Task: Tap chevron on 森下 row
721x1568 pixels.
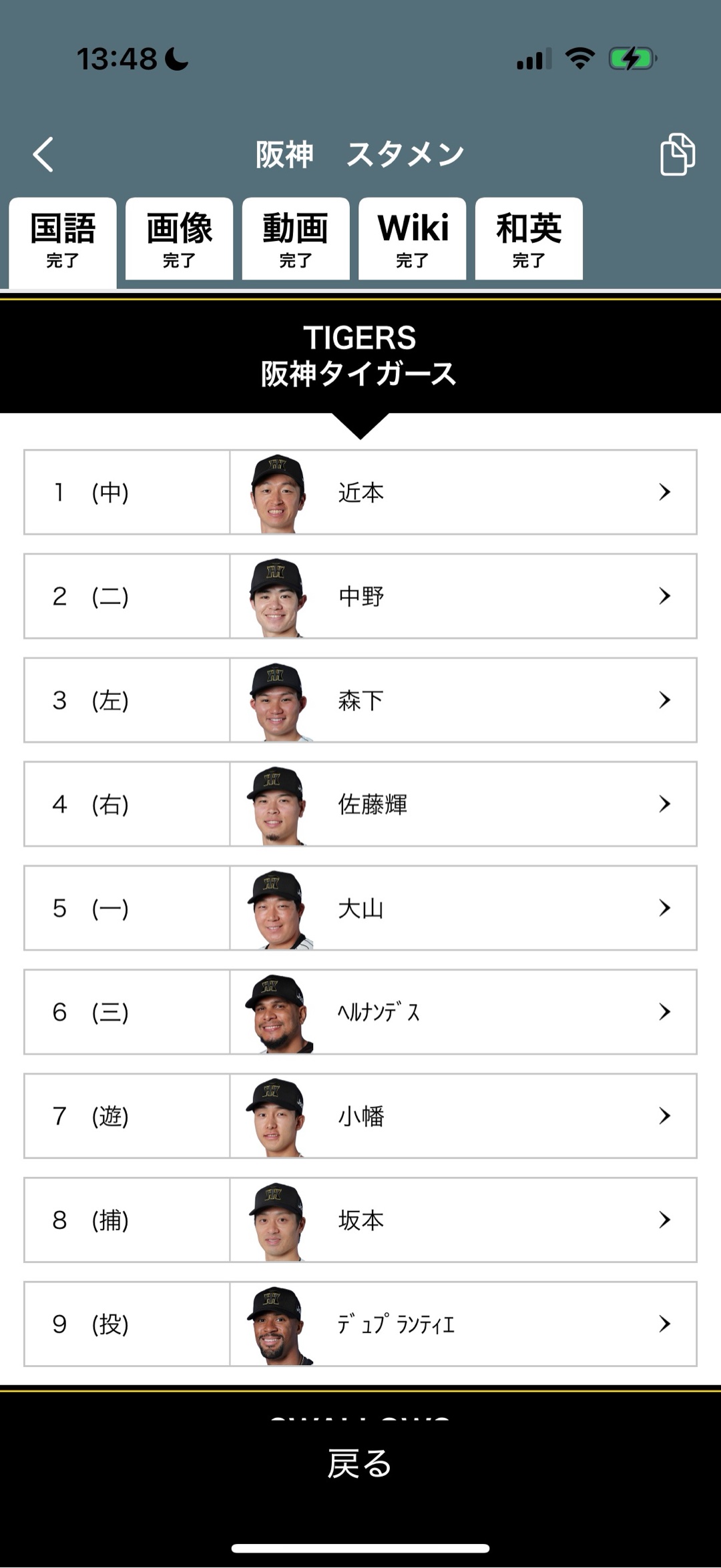Action: click(664, 700)
